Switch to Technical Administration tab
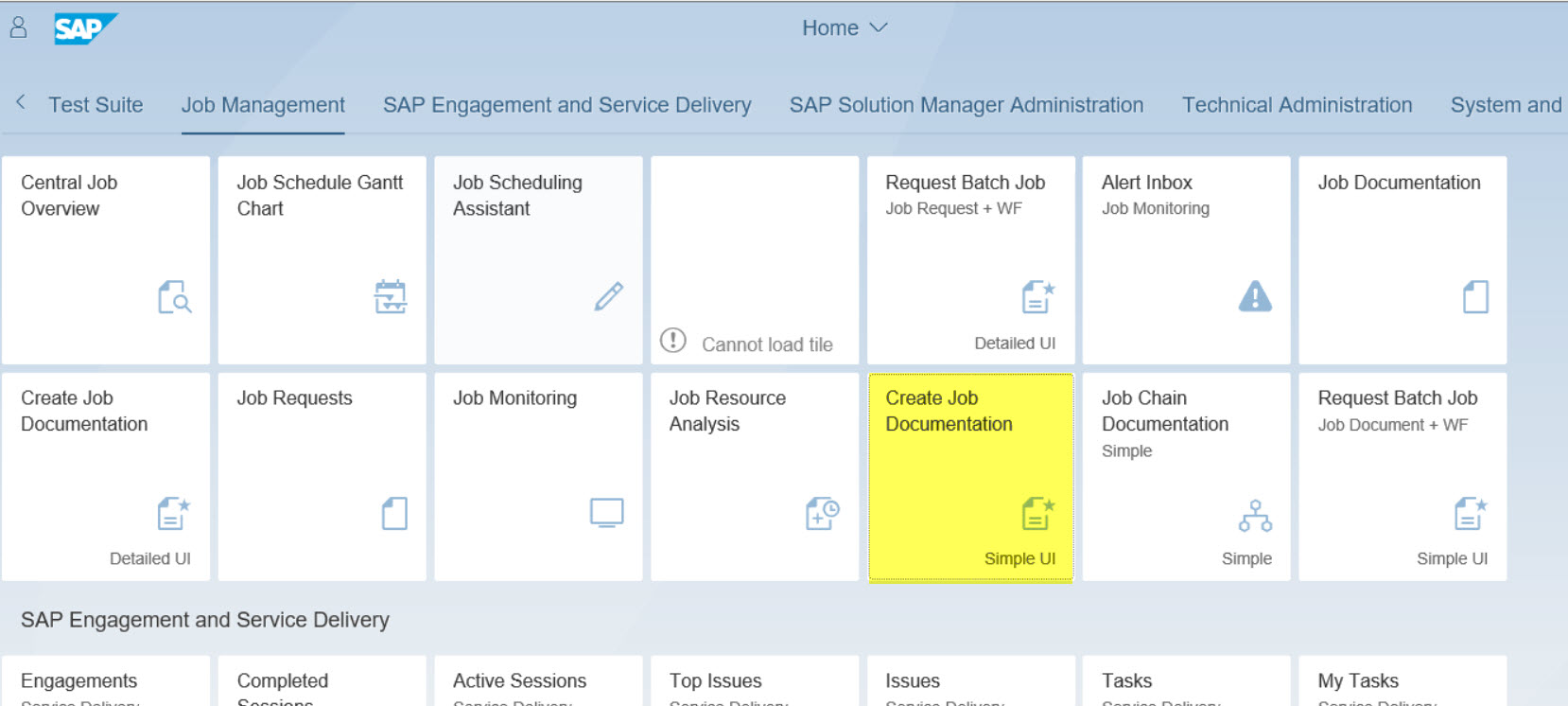 [x=1298, y=105]
